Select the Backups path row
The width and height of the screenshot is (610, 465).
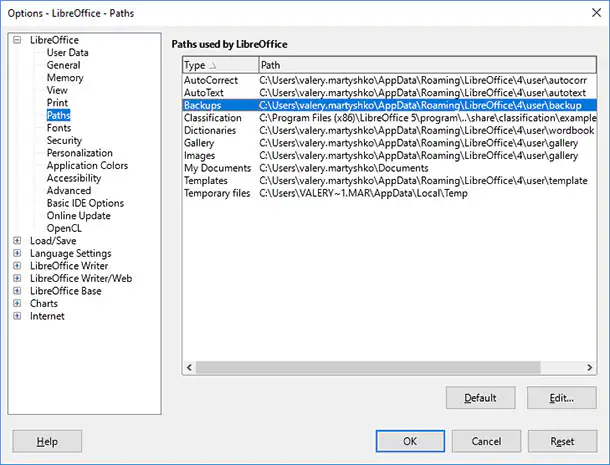point(389,105)
